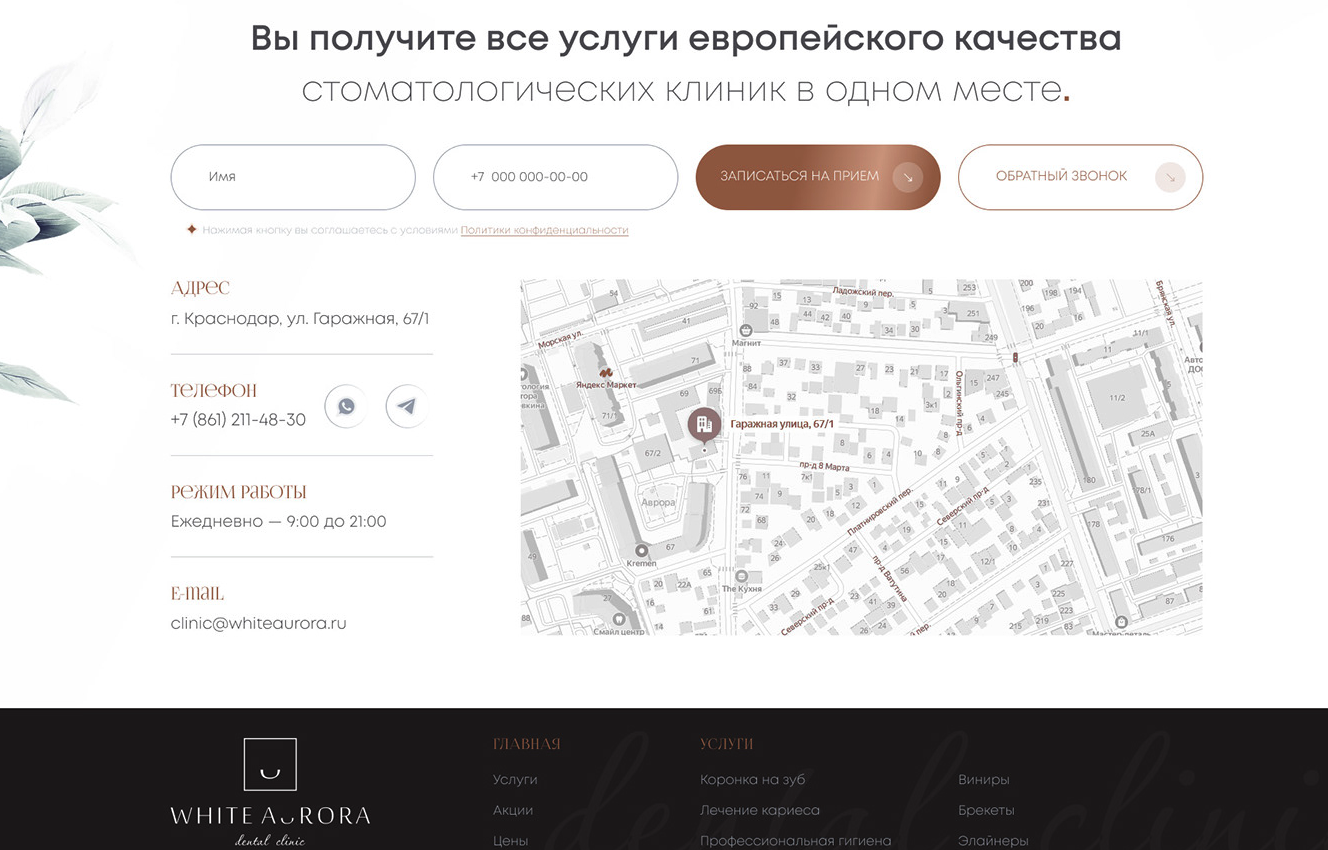Click phone number +7 (861) 211-48-30
This screenshot has height=850, width=1328.
[238, 420]
